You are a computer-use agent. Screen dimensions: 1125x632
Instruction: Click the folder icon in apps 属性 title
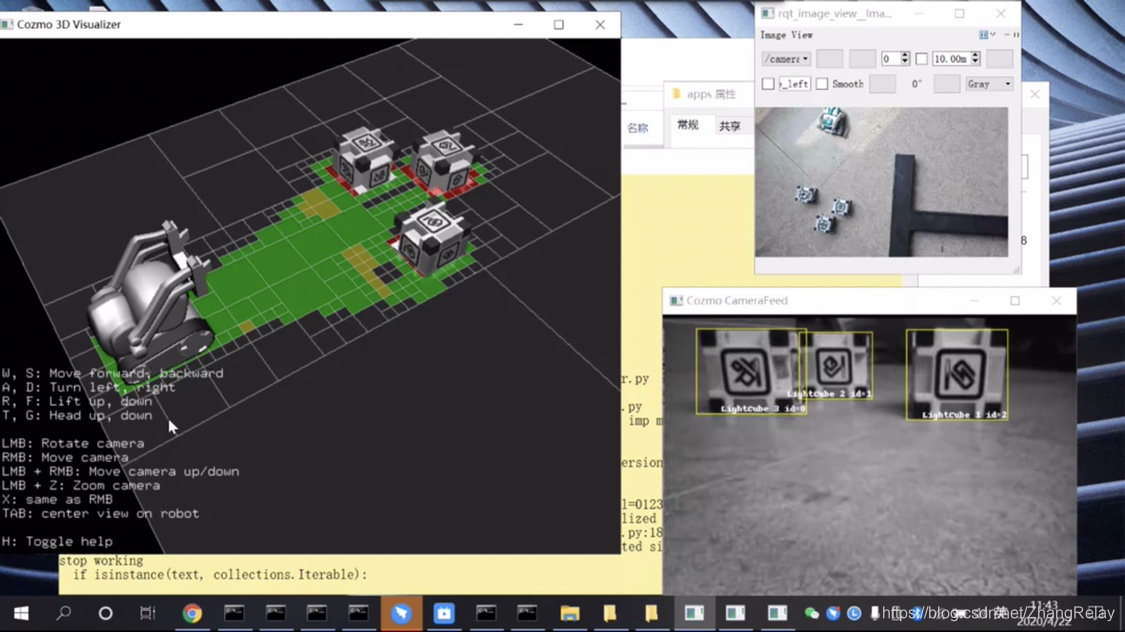coord(676,94)
